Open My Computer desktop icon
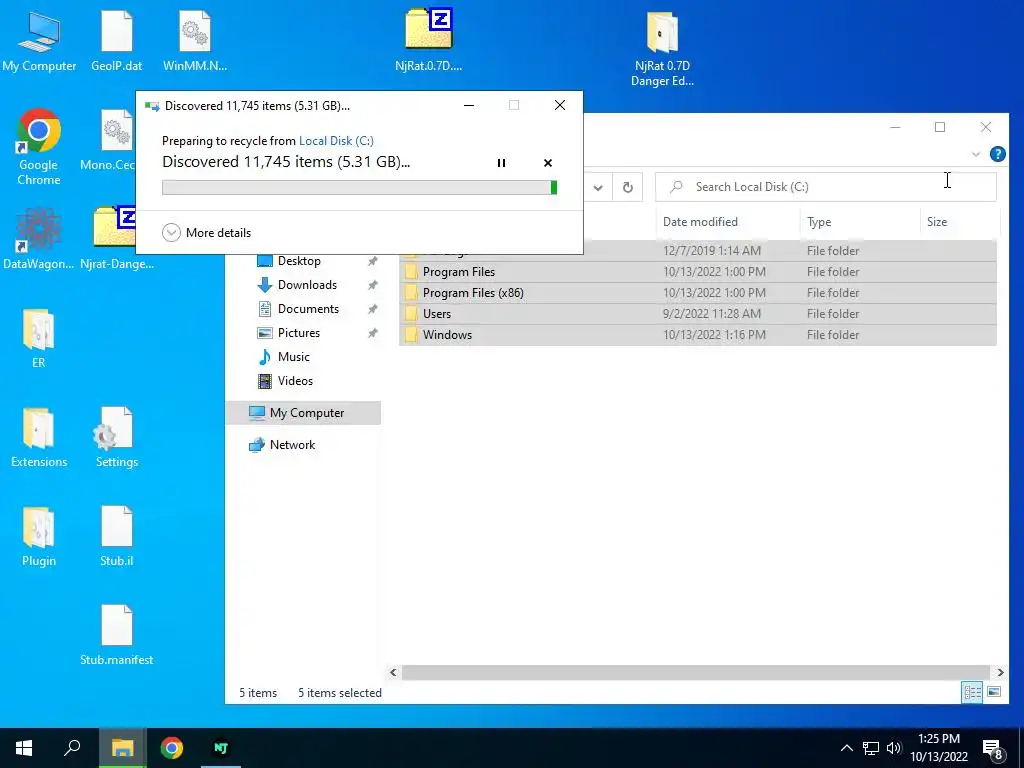1024x768 pixels. point(39,42)
